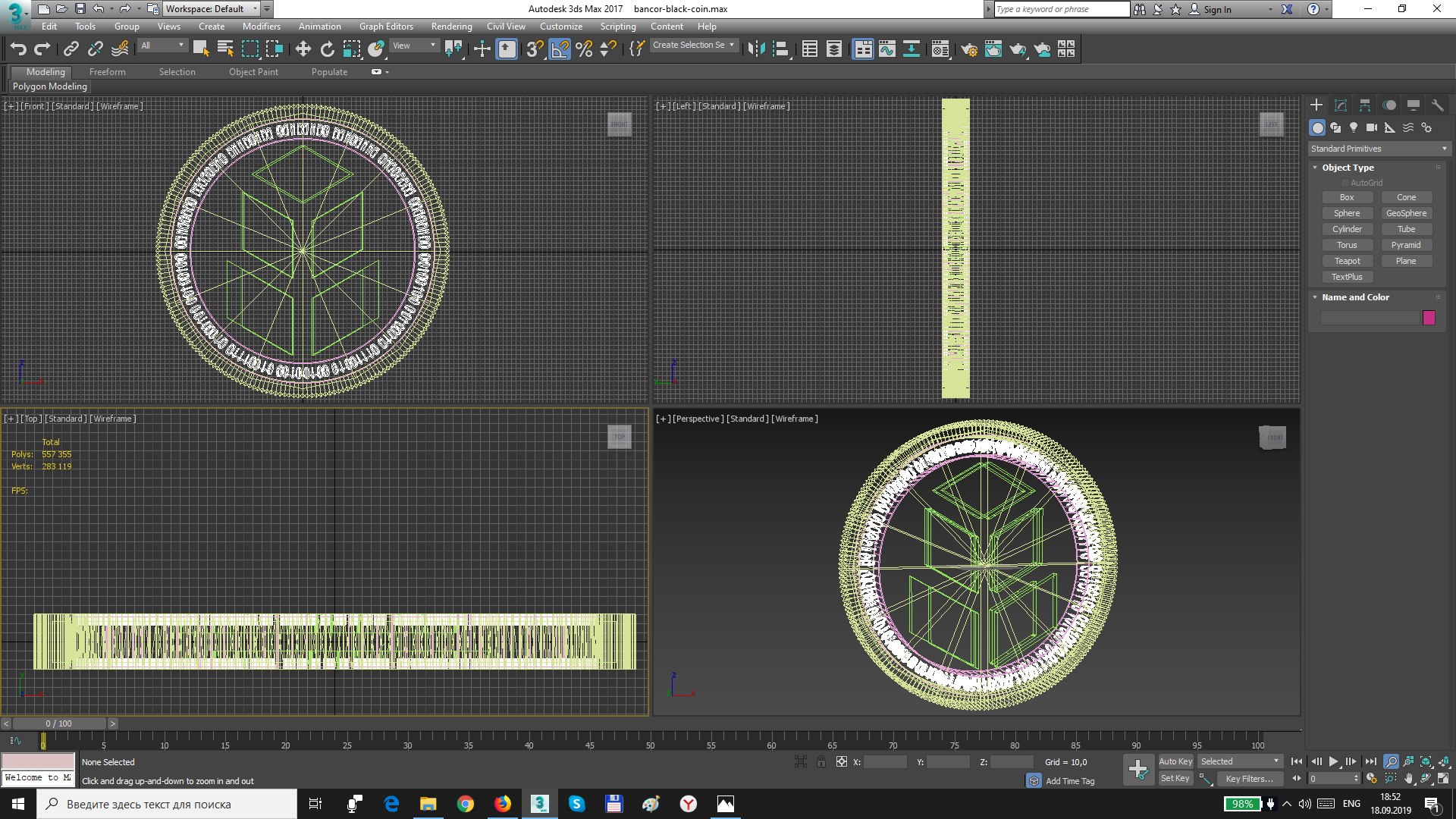The image size is (1456, 819).
Task: Open the Modify command panel tab
Action: pos(1341,105)
